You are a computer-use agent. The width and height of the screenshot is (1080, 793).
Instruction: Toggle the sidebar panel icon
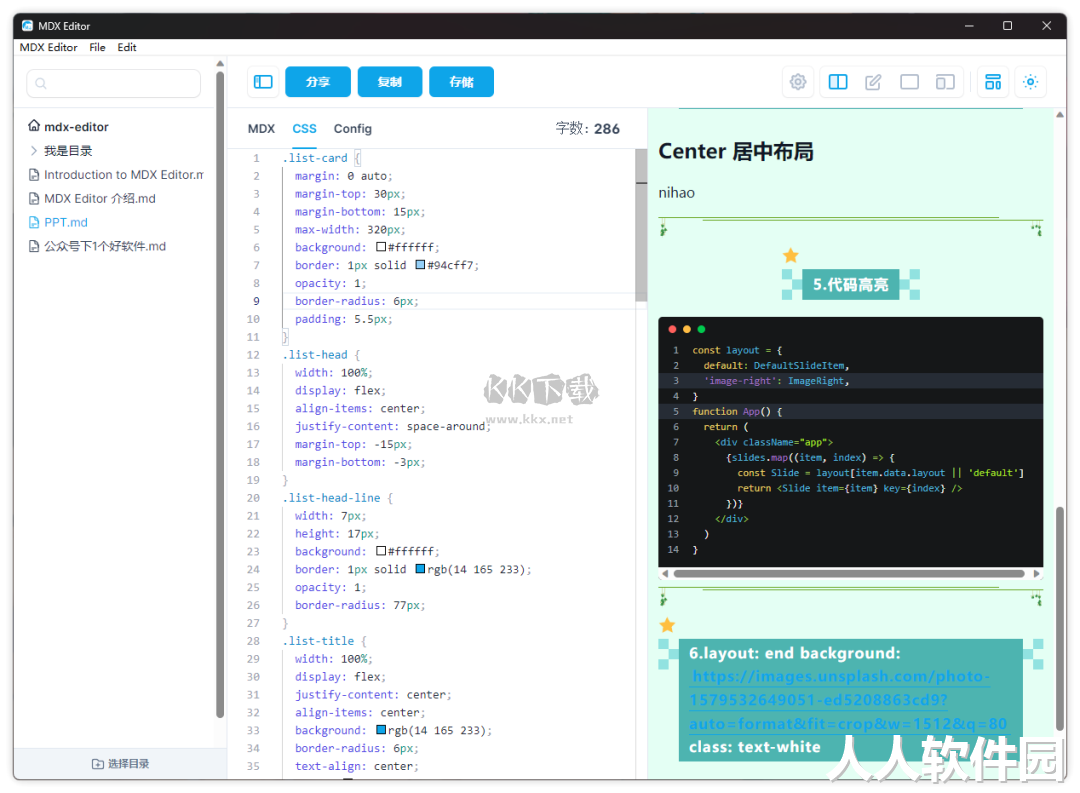pos(263,82)
